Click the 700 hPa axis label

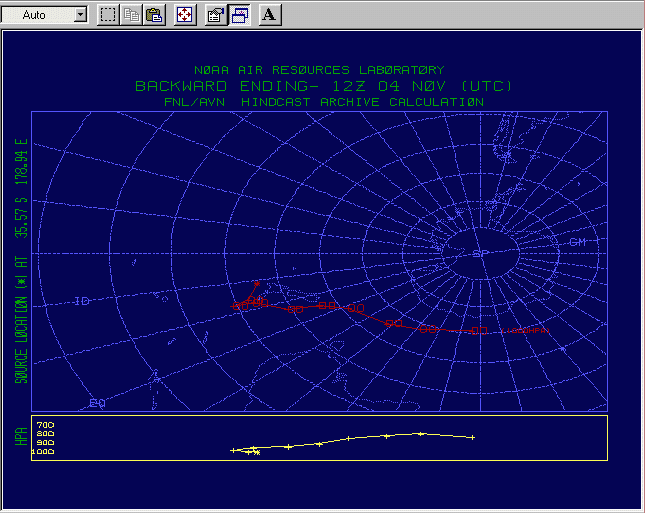click(45, 424)
